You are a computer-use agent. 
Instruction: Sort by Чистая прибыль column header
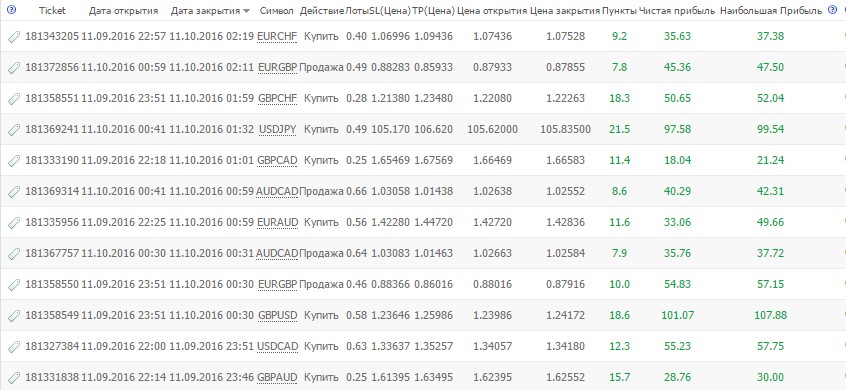[x=677, y=10]
